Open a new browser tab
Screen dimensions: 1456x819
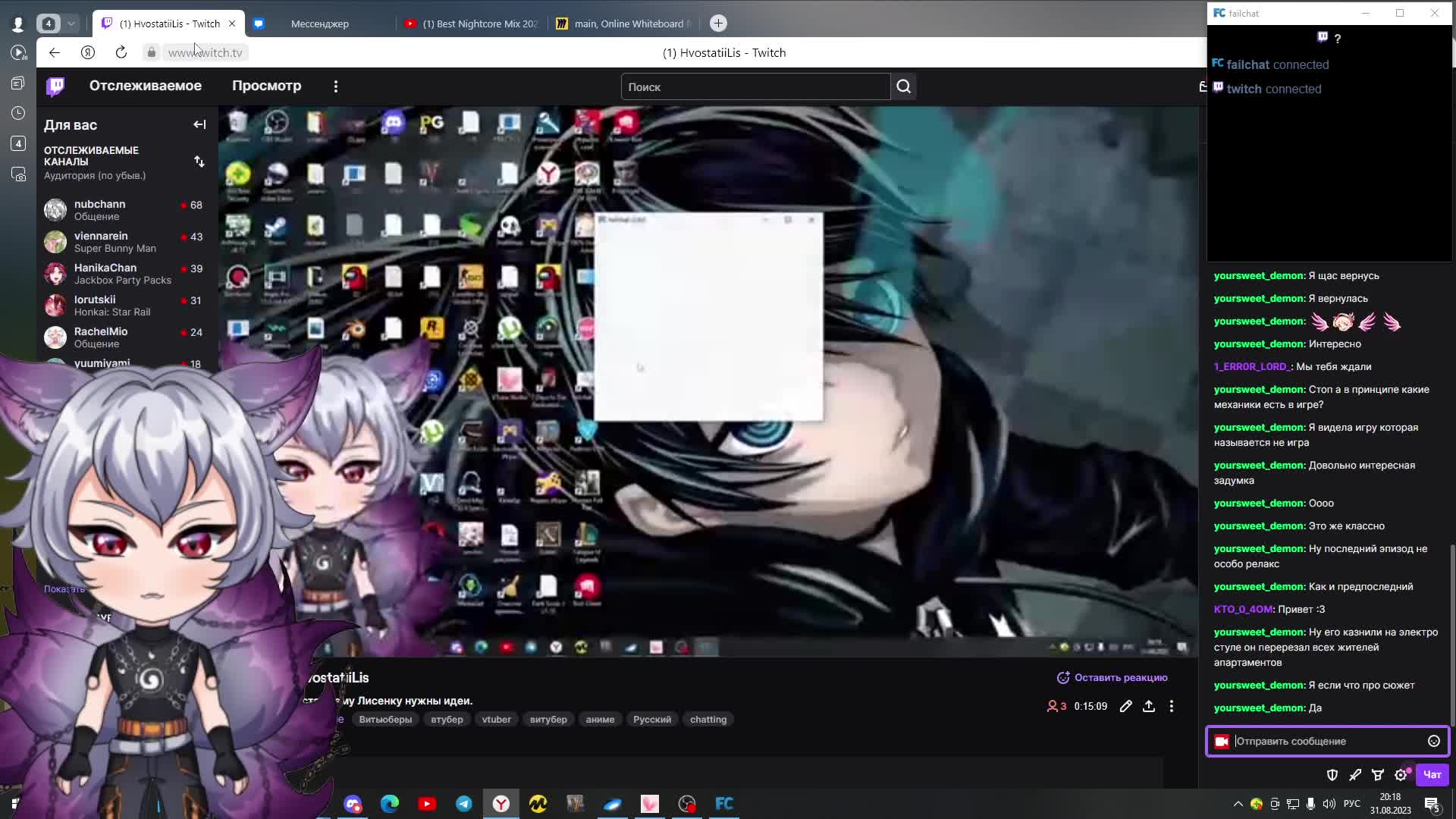coord(718,24)
